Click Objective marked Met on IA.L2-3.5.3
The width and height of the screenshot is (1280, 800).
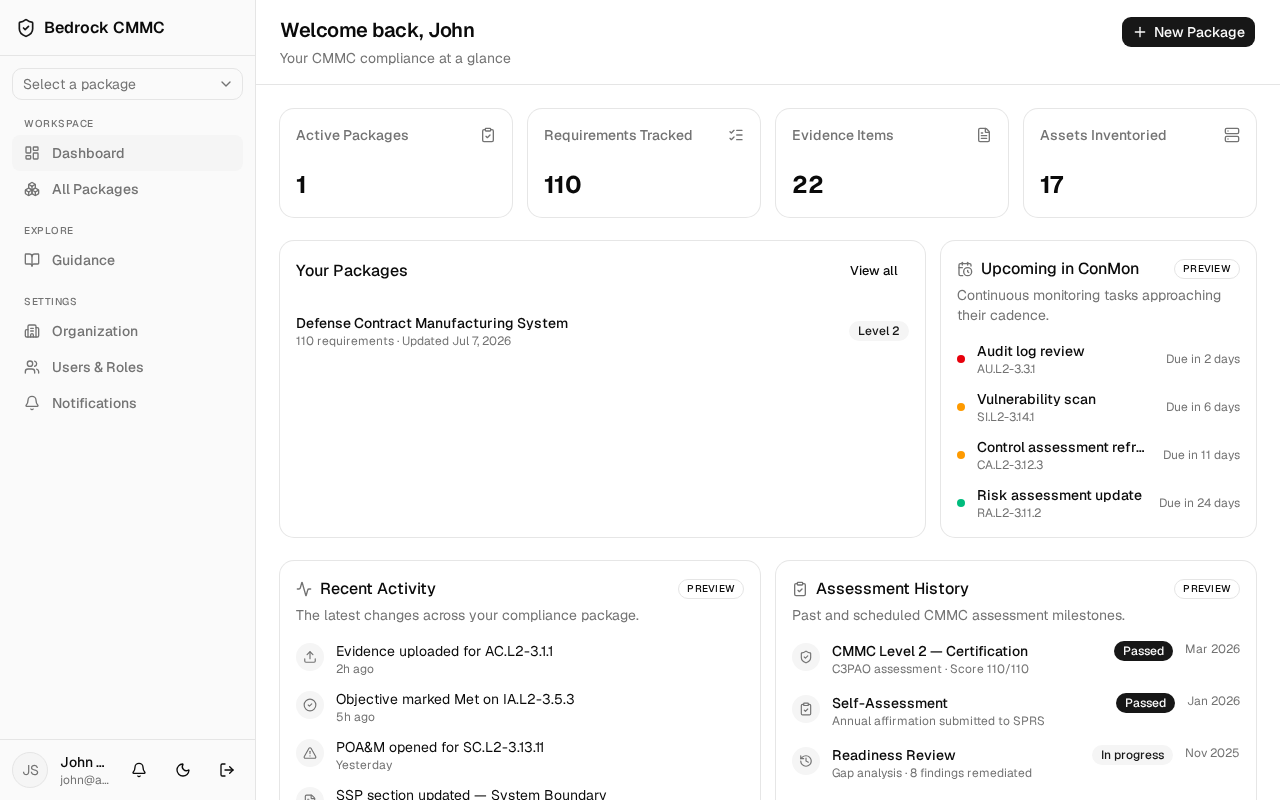click(455, 699)
